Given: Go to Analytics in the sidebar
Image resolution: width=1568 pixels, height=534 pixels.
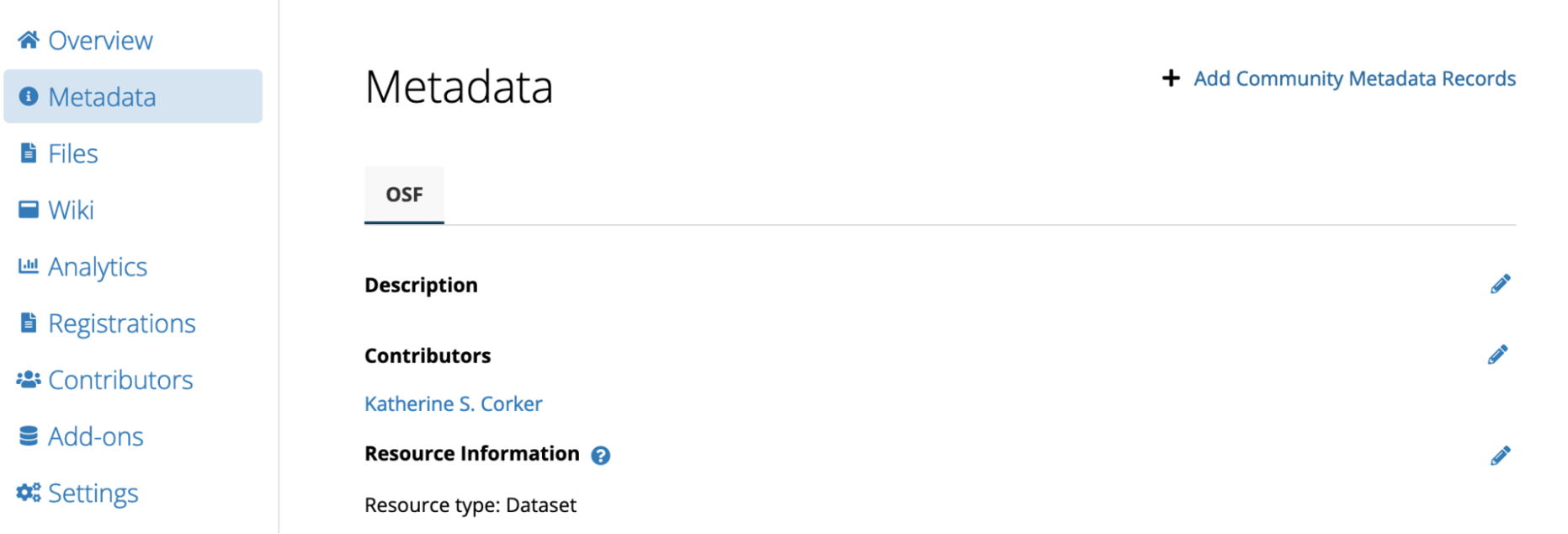Looking at the screenshot, I should pos(98,267).
